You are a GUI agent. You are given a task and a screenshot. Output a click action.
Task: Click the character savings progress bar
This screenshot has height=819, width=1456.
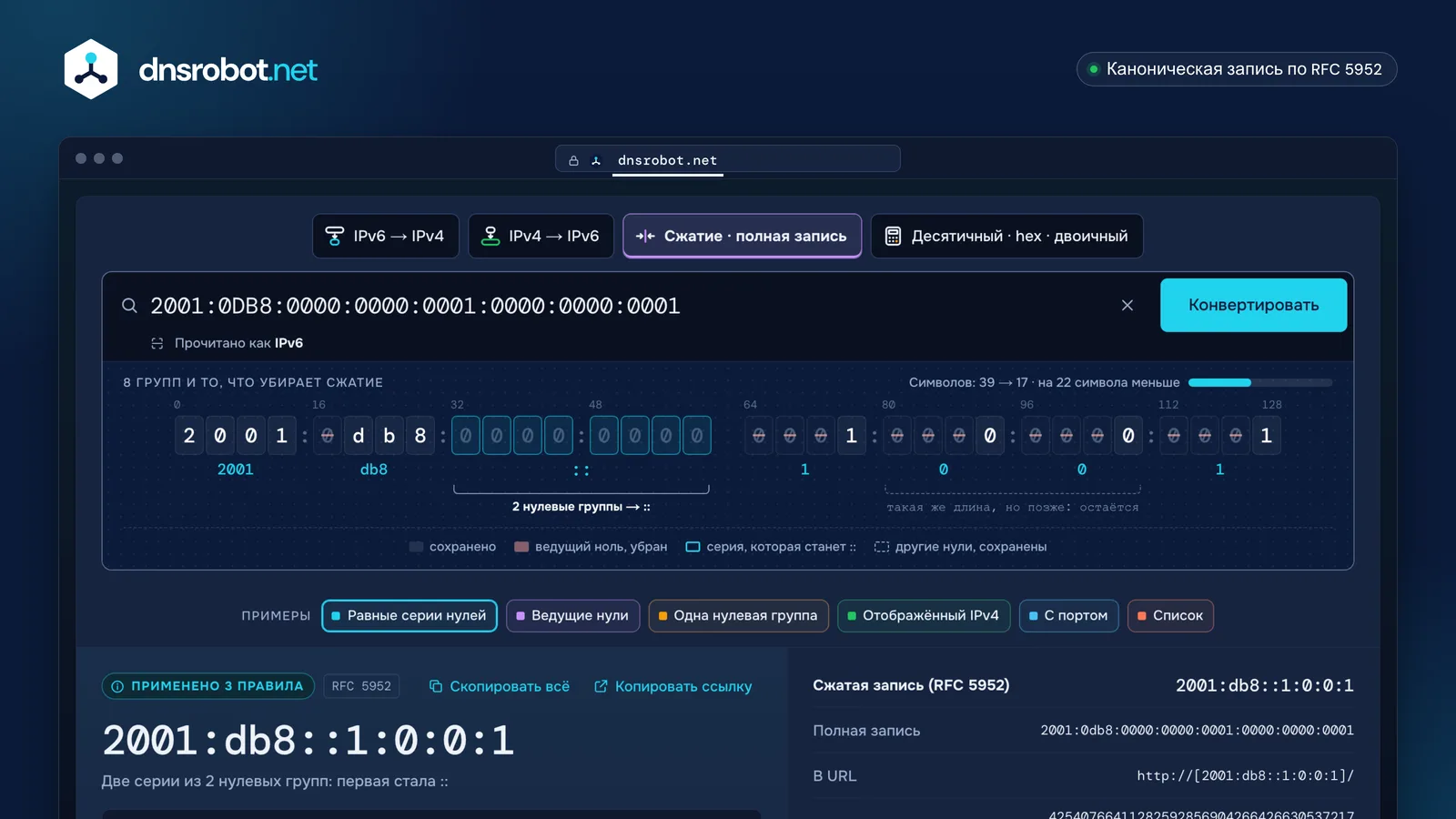tap(1260, 382)
